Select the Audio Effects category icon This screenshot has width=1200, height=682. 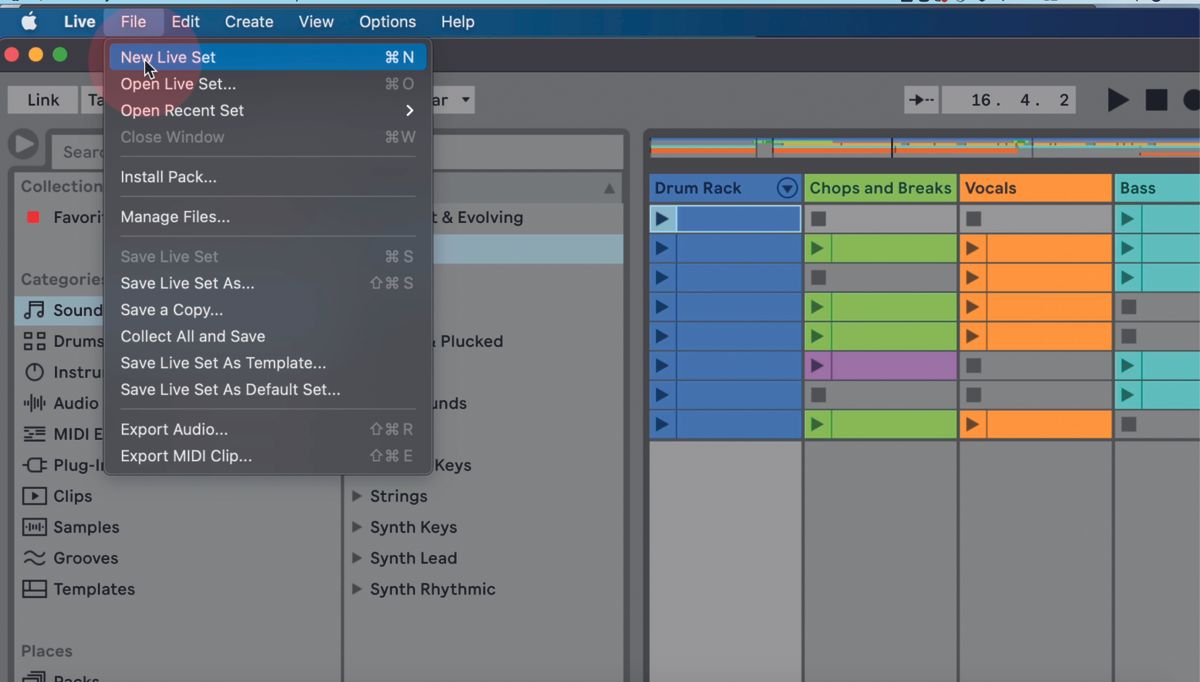tap(35, 403)
